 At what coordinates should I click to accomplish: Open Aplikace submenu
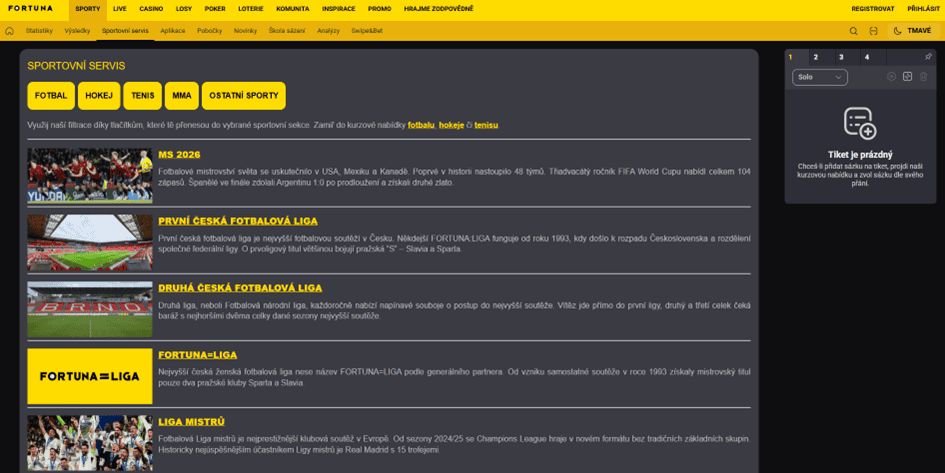tap(173, 31)
